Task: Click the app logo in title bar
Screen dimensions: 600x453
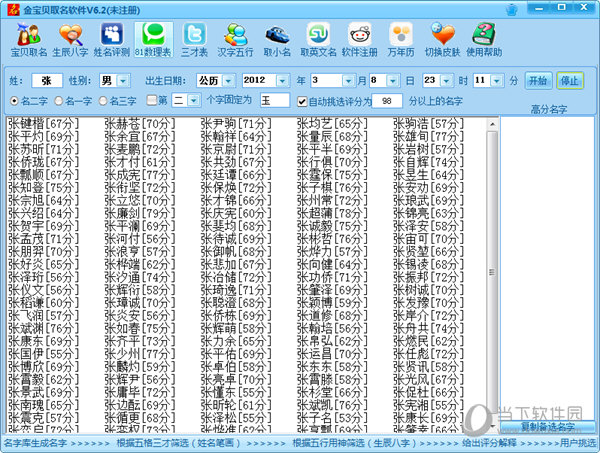Action: (13, 9)
